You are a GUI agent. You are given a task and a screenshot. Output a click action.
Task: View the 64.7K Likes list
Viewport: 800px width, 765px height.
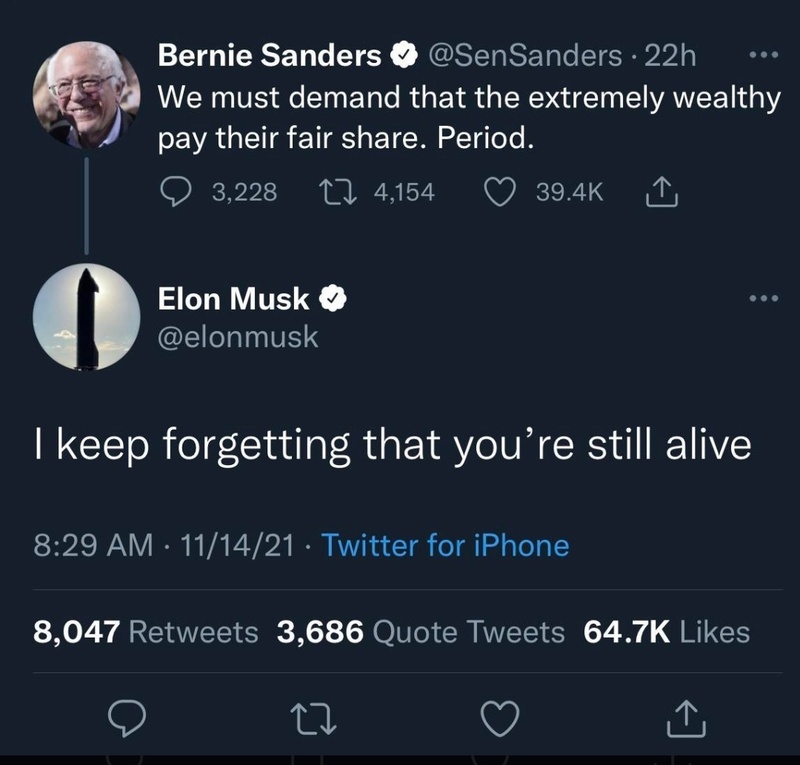666,632
